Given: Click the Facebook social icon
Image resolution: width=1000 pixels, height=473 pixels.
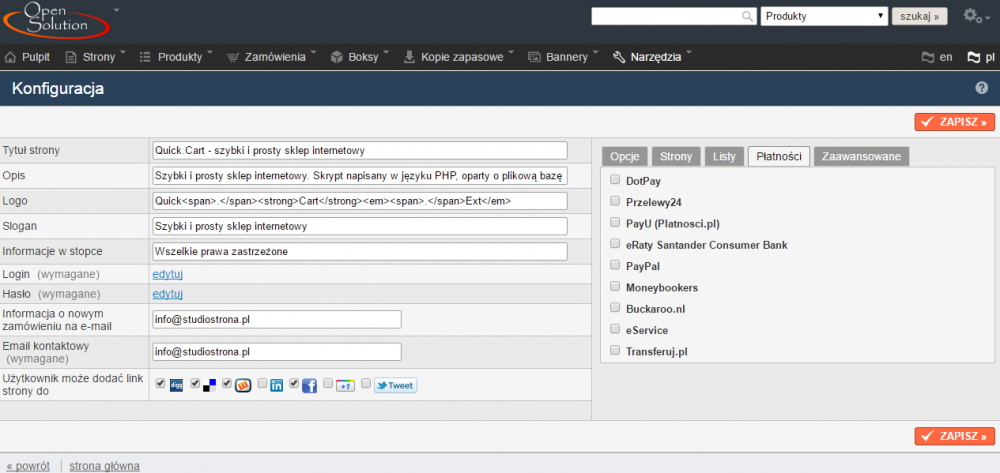Looking at the screenshot, I should (x=309, y=386).
